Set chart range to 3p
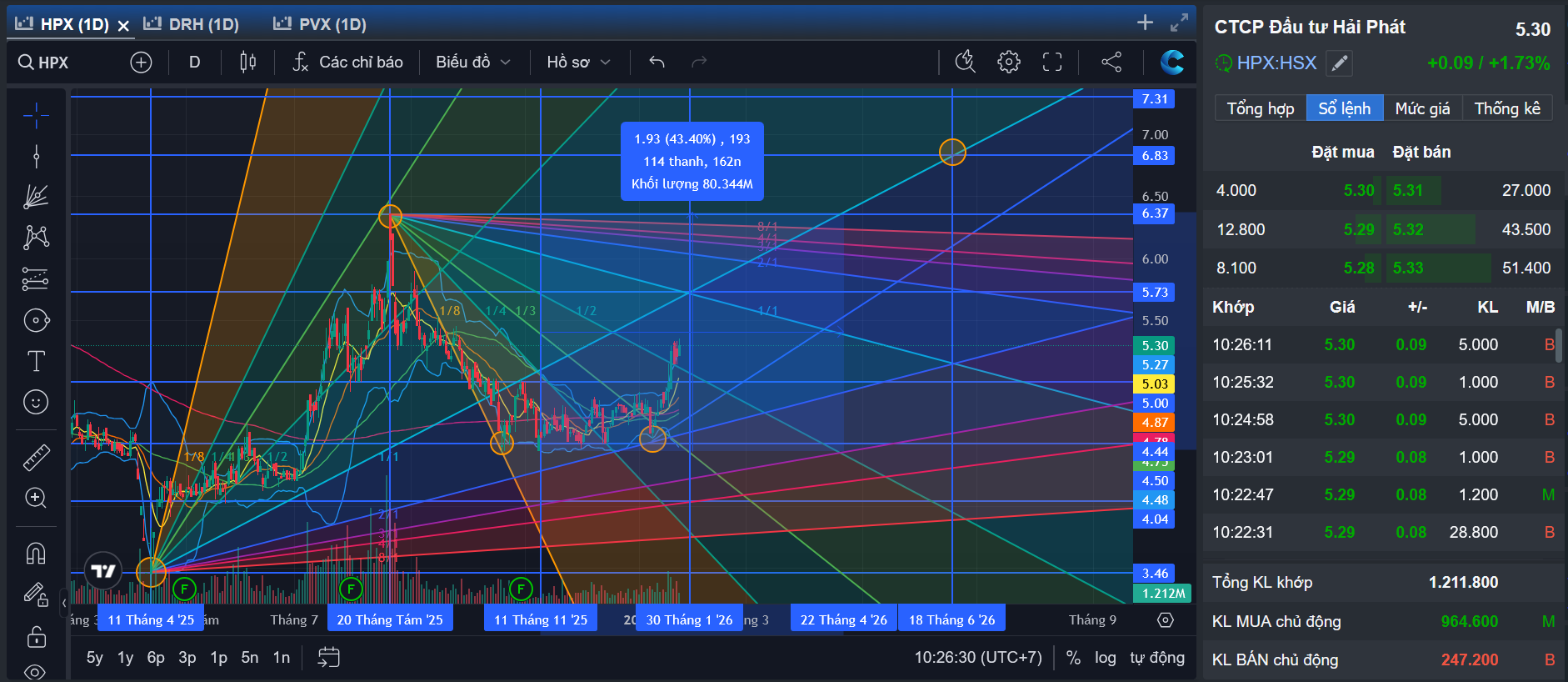 click(x=187, y=658)
